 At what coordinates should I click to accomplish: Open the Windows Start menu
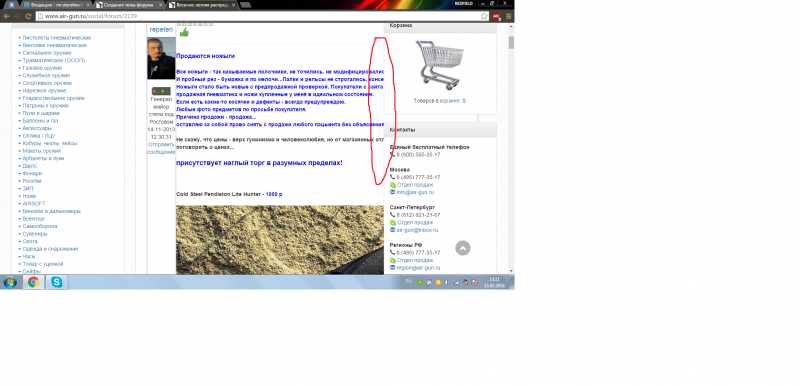(10, 282)
